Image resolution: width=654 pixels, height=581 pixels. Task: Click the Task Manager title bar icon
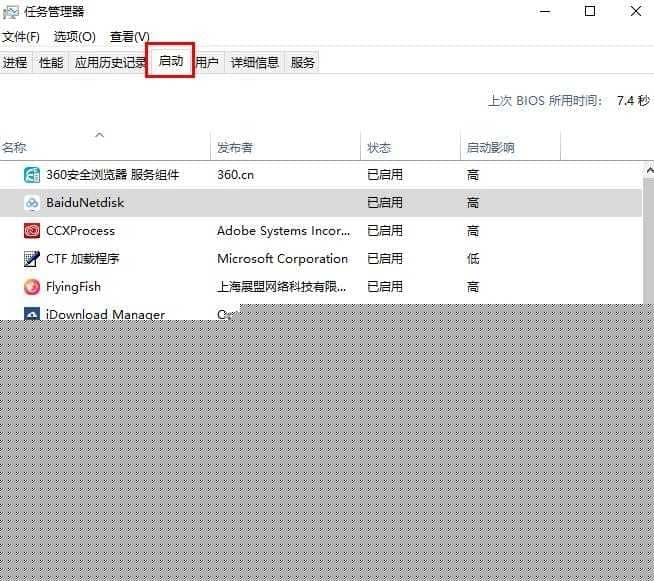click(10, 12)
